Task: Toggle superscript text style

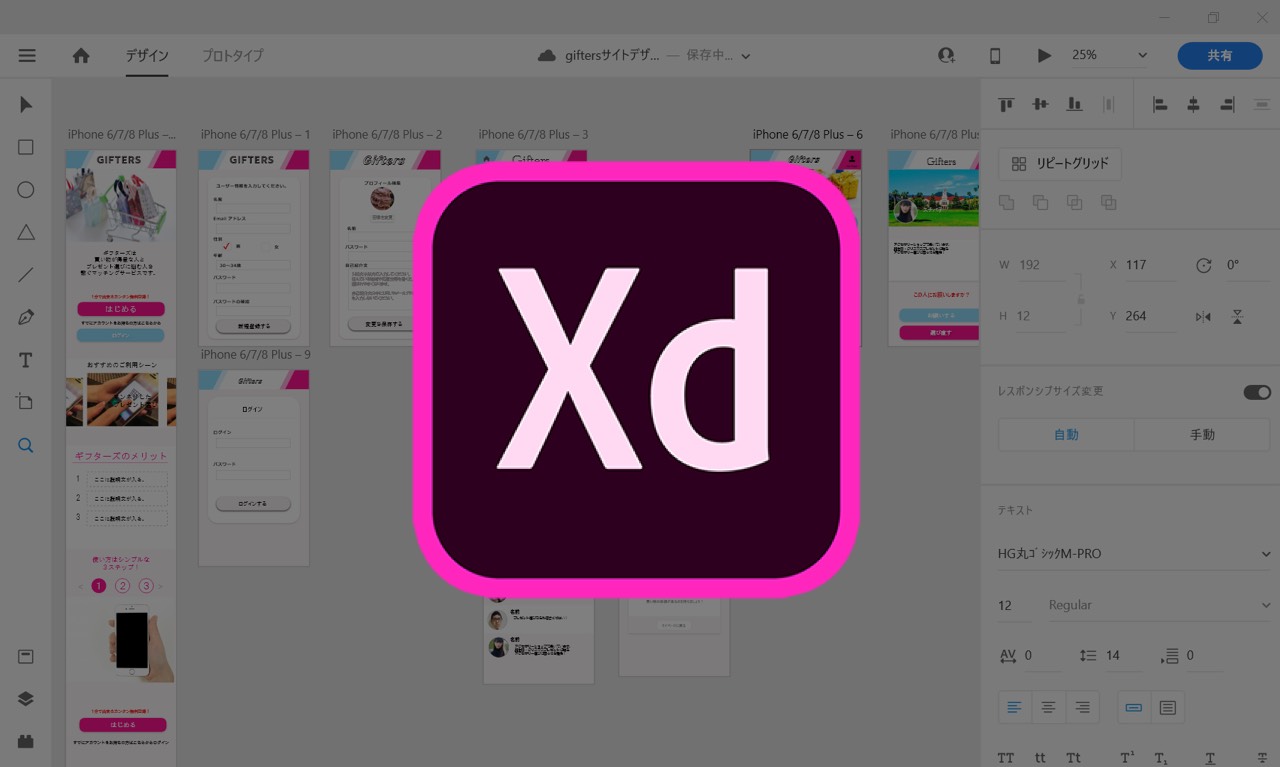Action: point(1127,758)
